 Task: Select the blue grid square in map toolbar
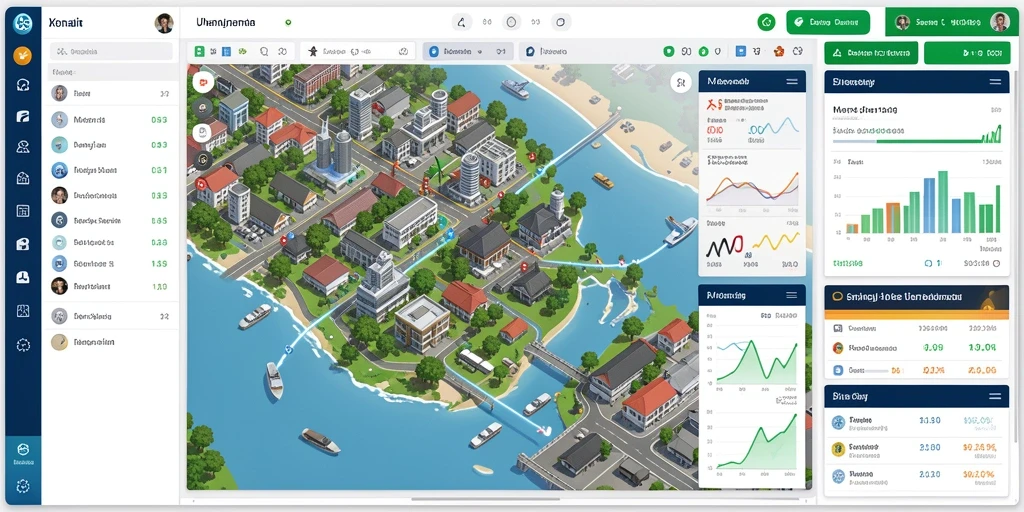pos(227,51)
